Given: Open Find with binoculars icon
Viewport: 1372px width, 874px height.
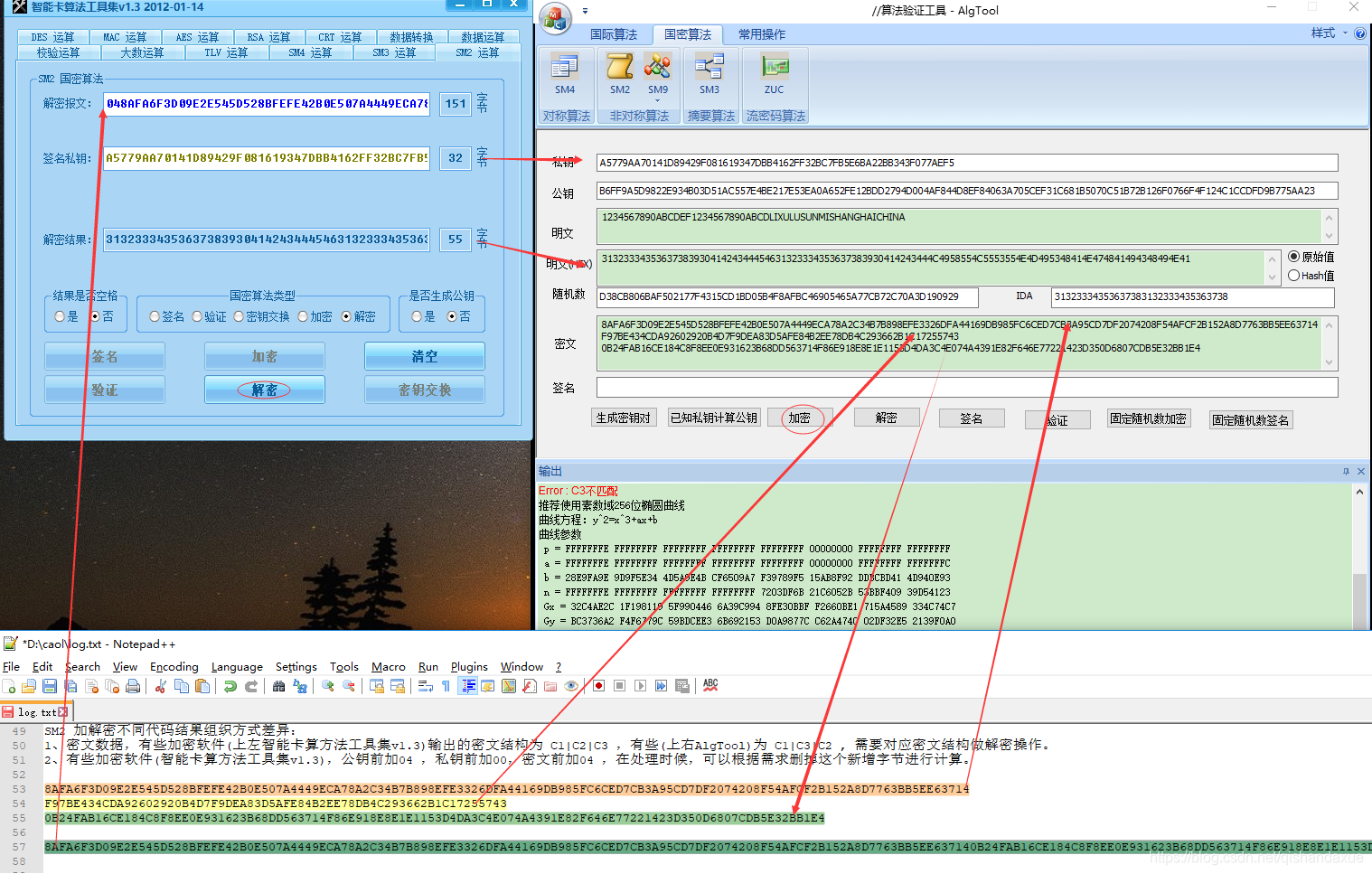Looking at the screenshot, I should [278, 687].
